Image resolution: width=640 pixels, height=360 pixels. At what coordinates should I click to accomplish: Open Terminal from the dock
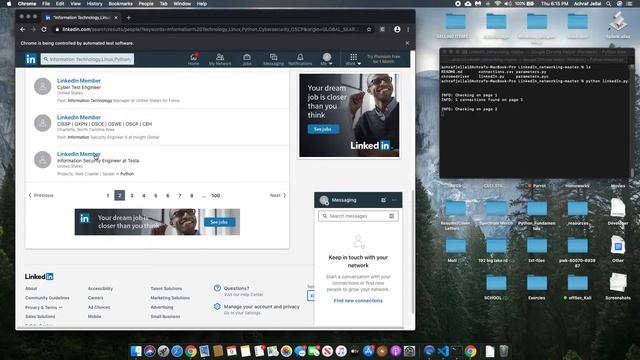coord(457,351)
